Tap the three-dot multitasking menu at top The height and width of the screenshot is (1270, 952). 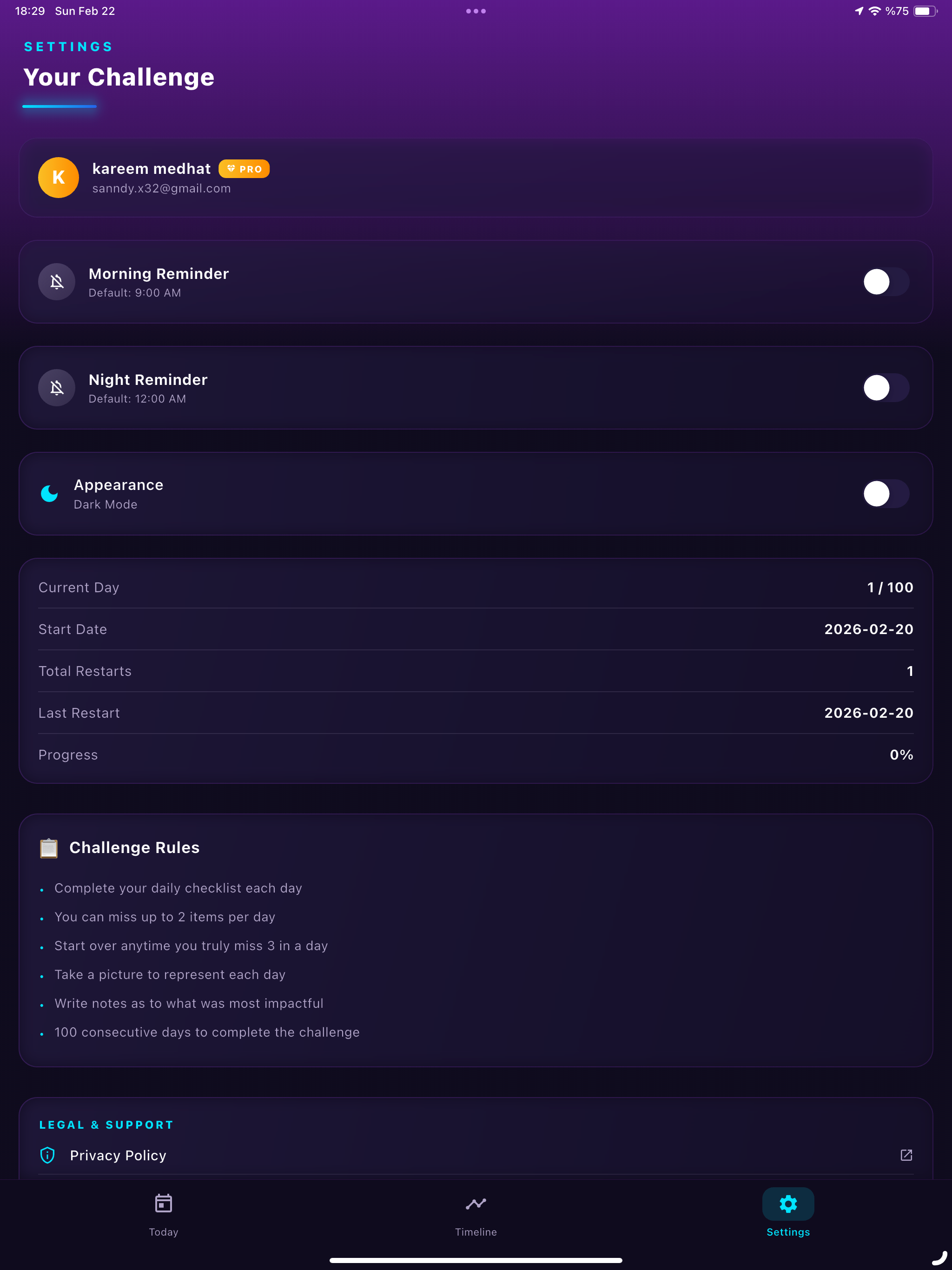(x=476, y=11)
